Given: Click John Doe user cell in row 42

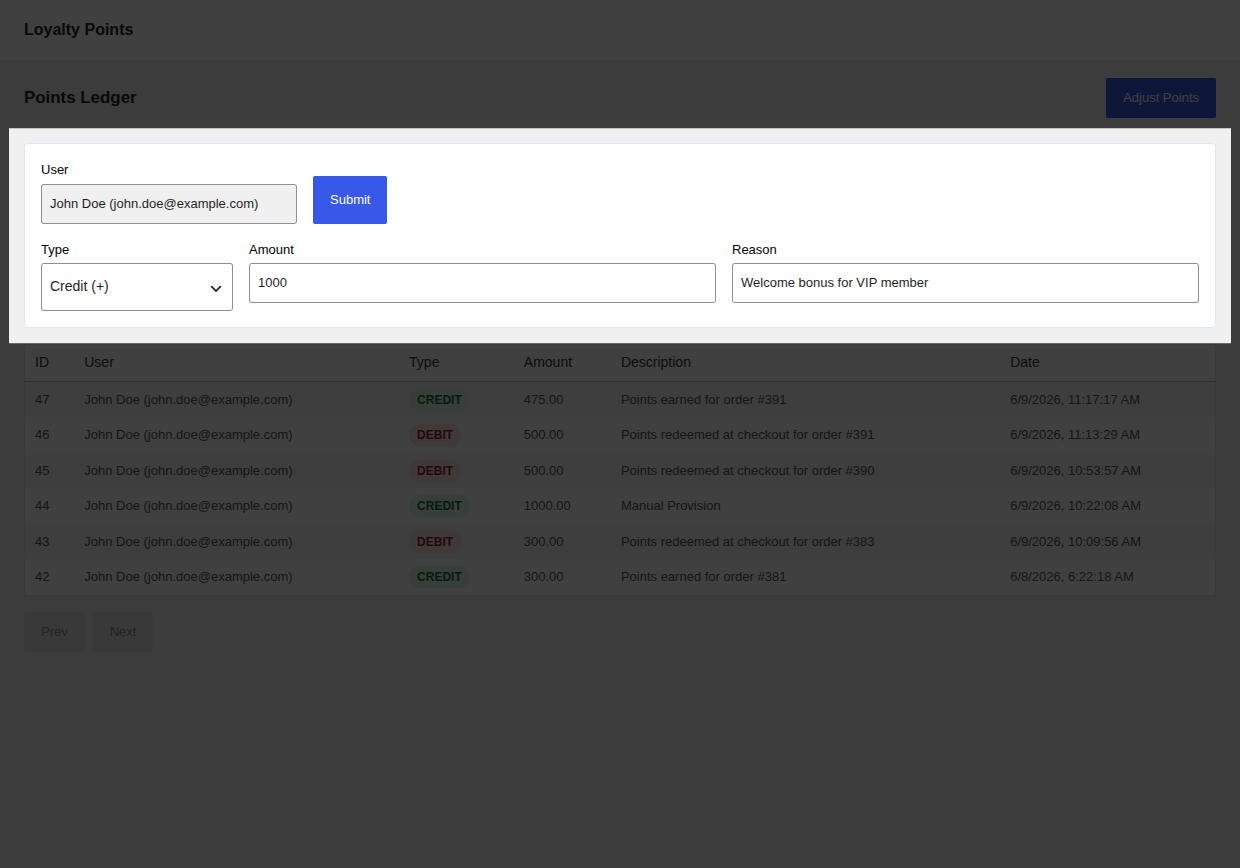Looking at the screenshot, I should pos(188,577).
